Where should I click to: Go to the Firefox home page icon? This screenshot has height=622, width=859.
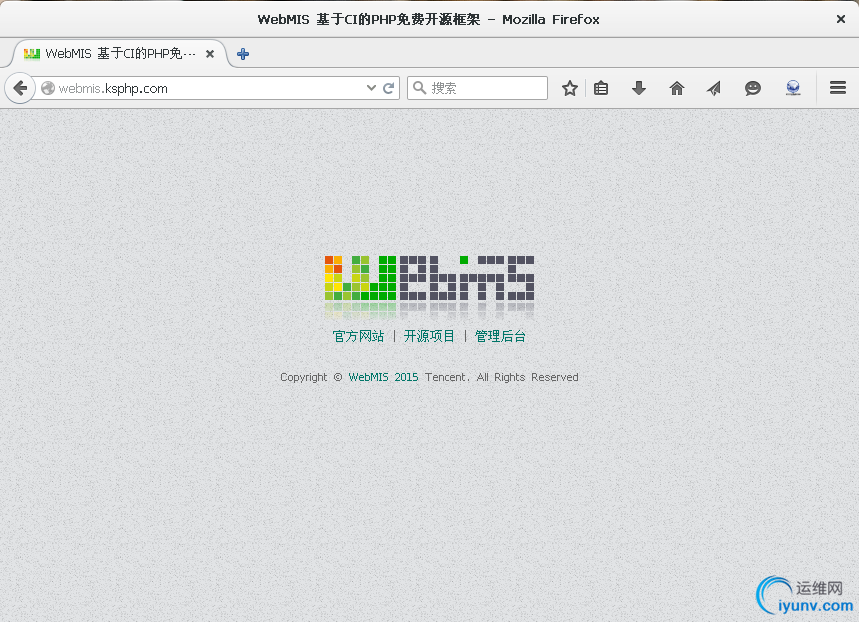tap(677, 88)
